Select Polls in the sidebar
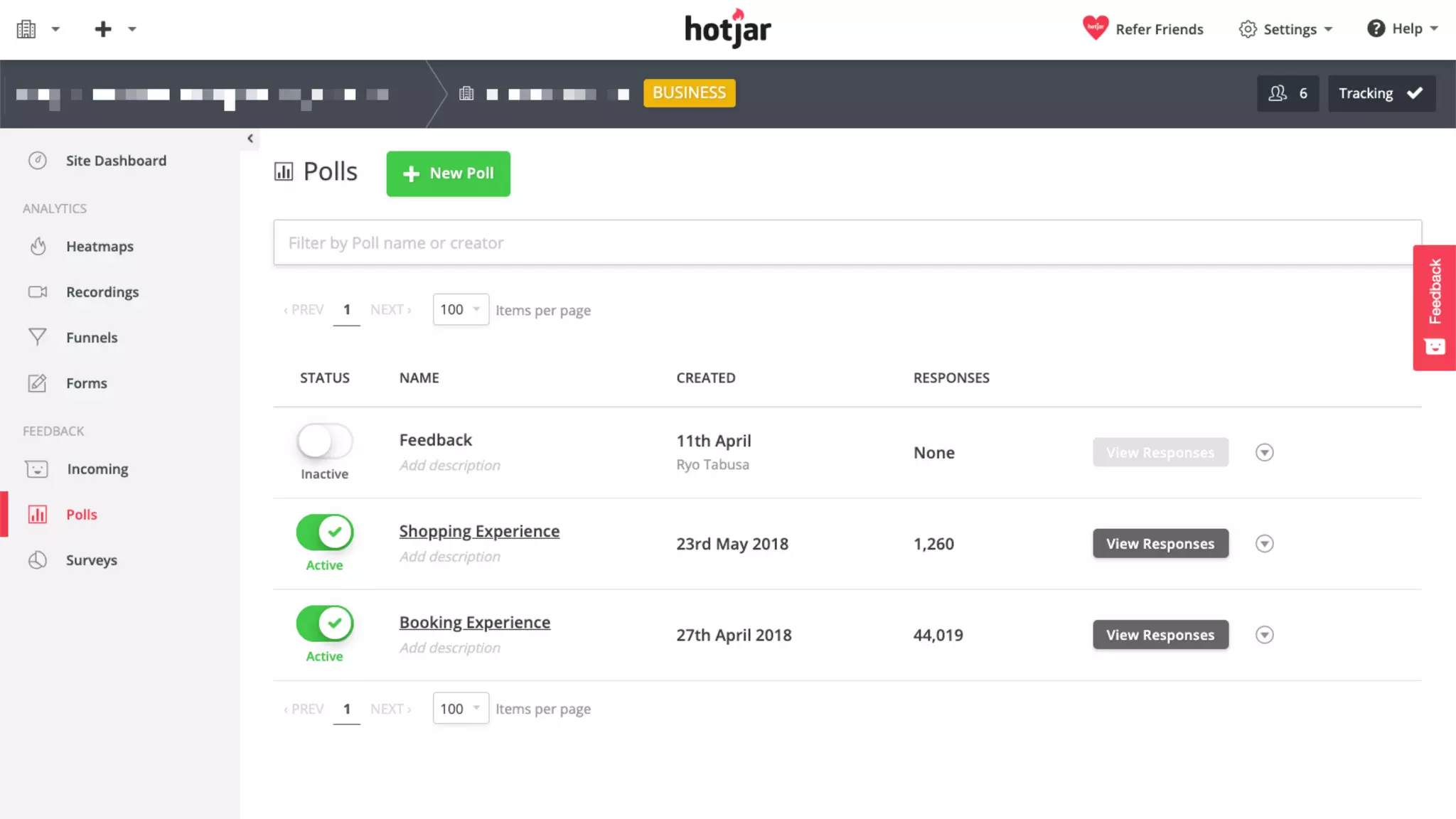1456x819 pixels. pyautogui.click(x=81, y=515)
